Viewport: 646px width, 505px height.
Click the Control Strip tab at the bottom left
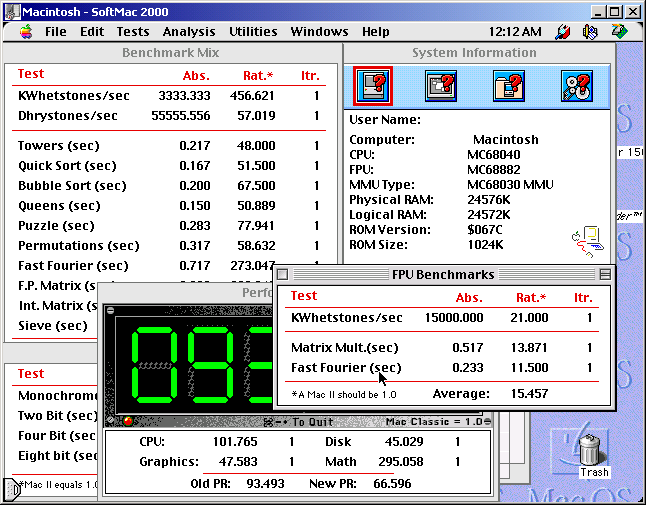pyautogui.click(x=12, y=489)
